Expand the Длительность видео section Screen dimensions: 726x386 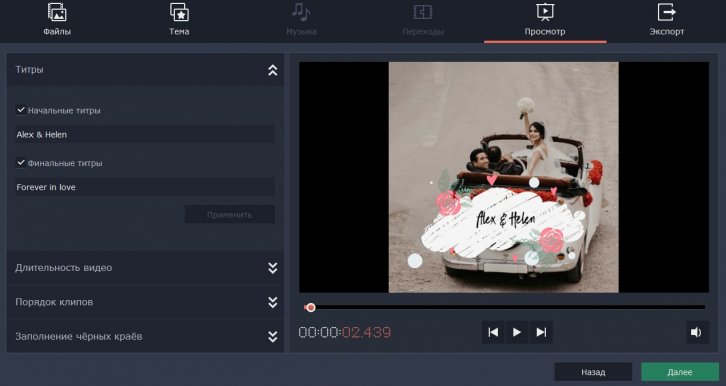pos(145,268)
